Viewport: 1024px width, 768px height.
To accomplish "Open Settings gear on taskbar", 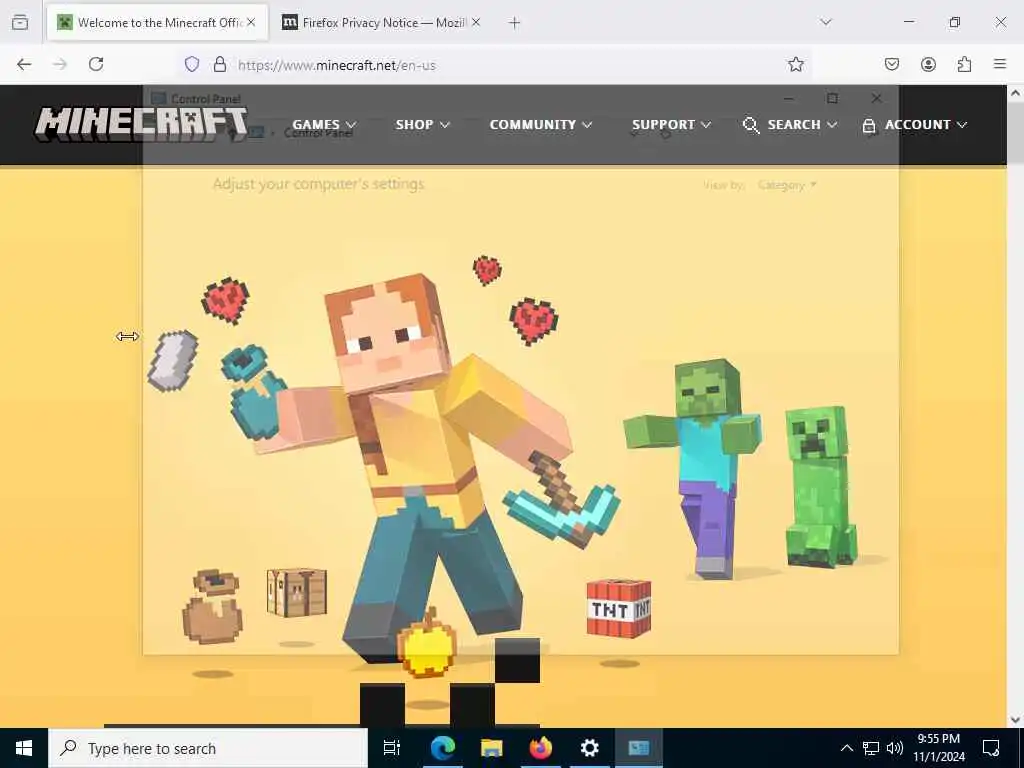I will click(x=590, y=748).
